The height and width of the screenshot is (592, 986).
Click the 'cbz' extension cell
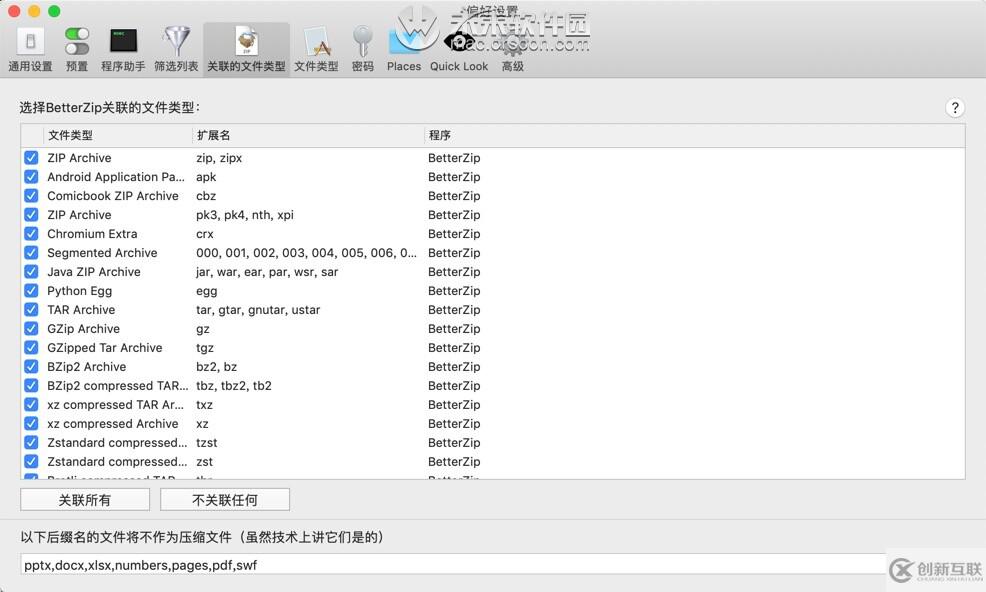coord(206,196)
